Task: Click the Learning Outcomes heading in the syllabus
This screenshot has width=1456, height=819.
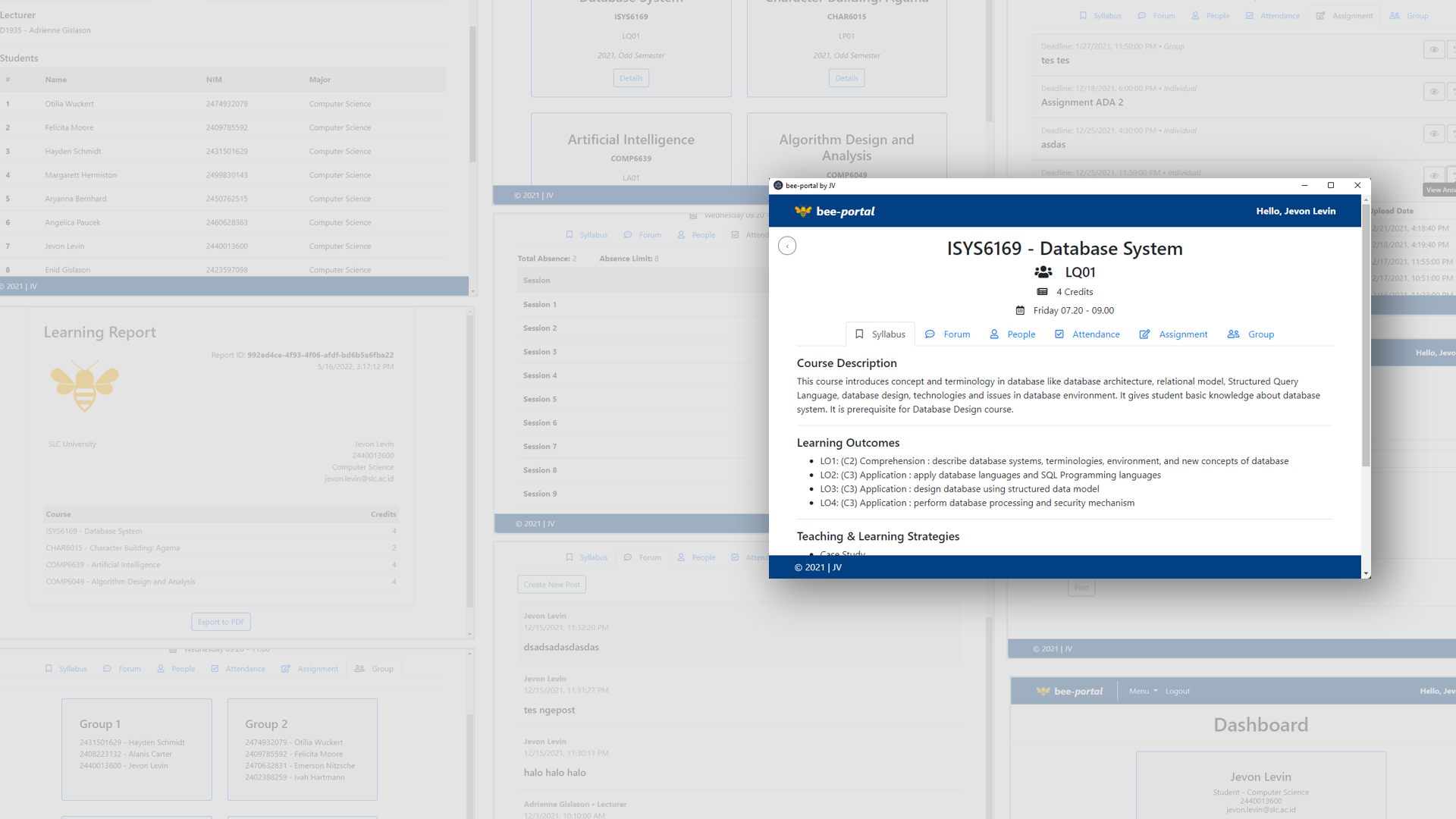Action: (848, 443)
